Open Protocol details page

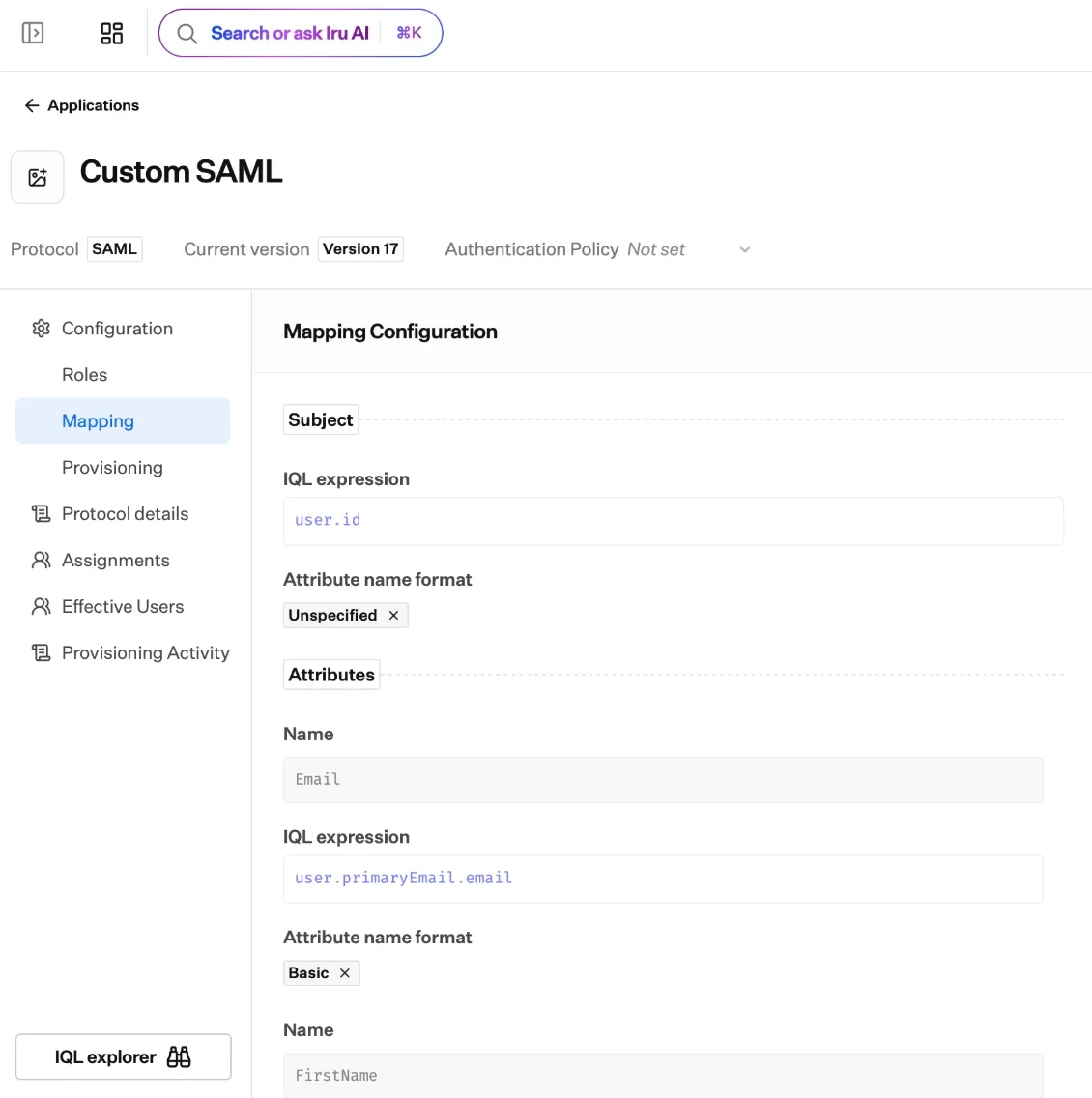pyautogui.click(x=126, y=514)
